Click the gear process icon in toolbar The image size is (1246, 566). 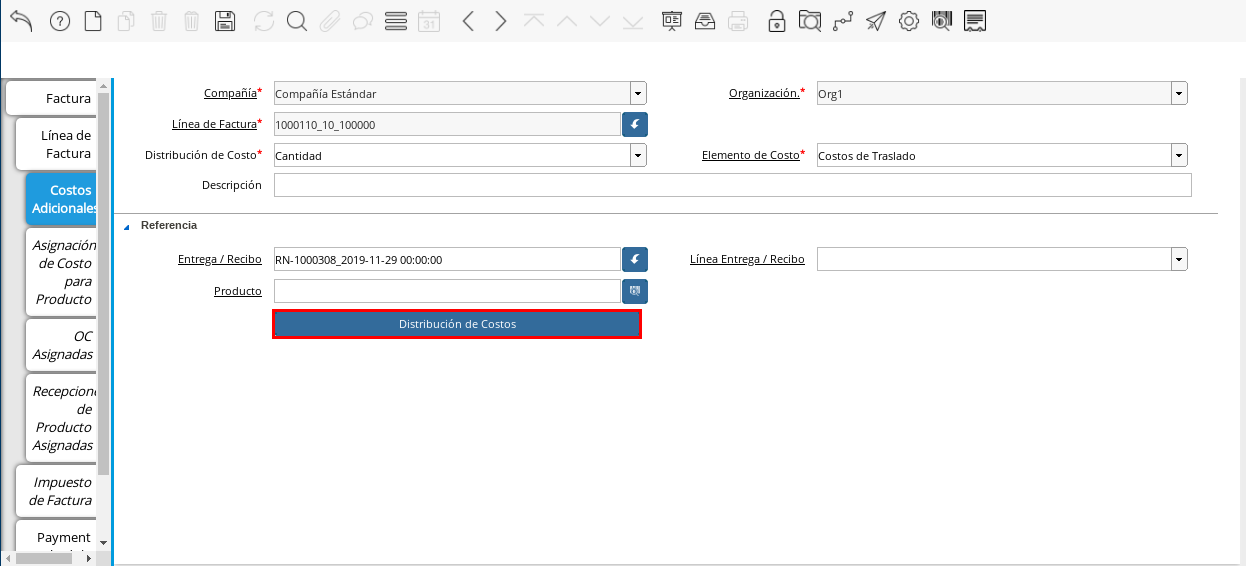click(909, 21)
